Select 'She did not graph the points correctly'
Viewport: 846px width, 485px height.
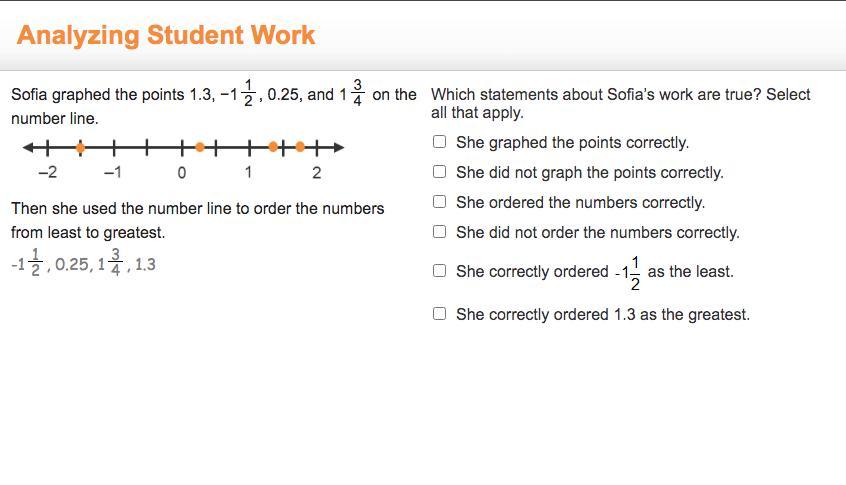(440, 172)
